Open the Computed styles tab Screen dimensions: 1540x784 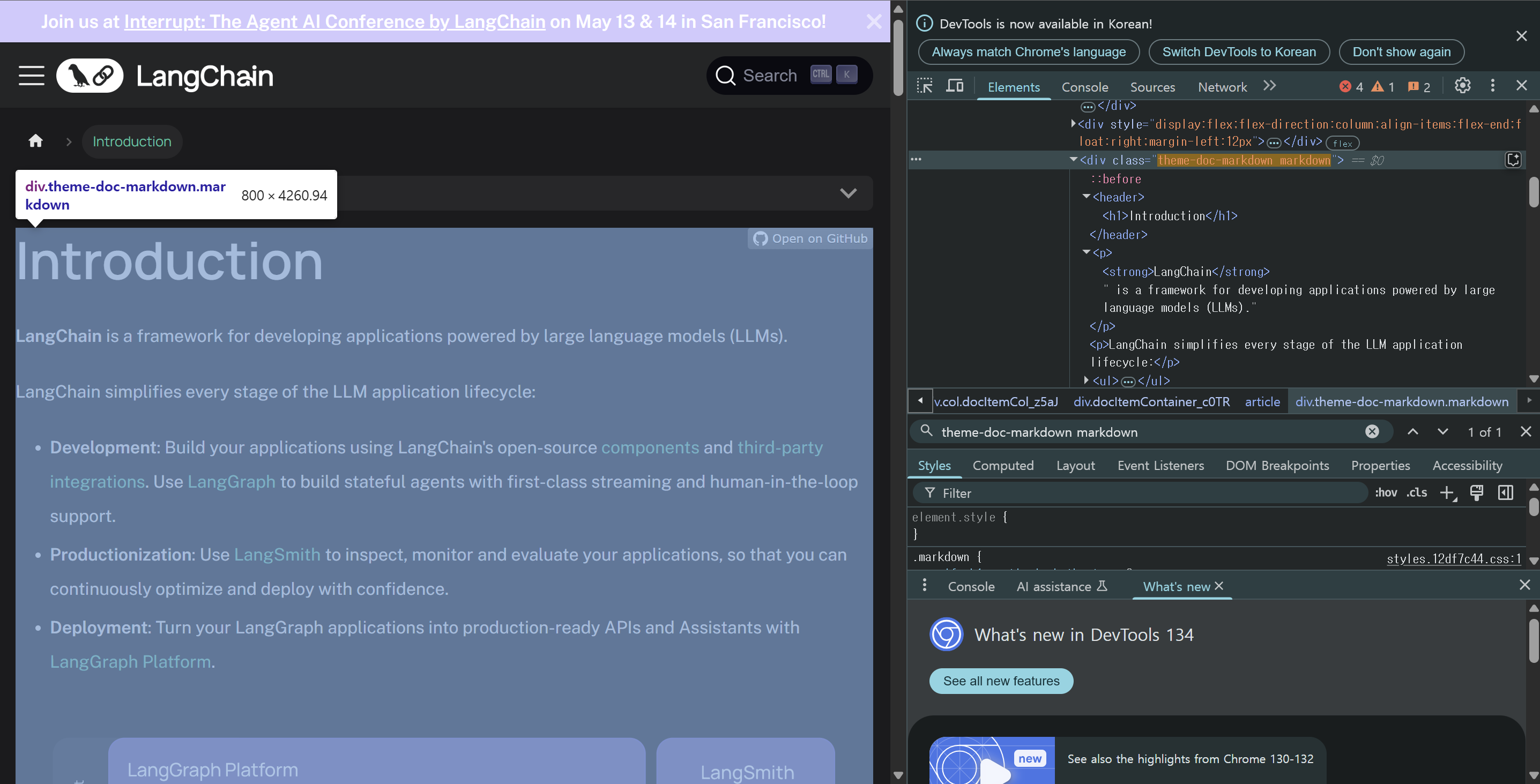(x=1002, y=466)
